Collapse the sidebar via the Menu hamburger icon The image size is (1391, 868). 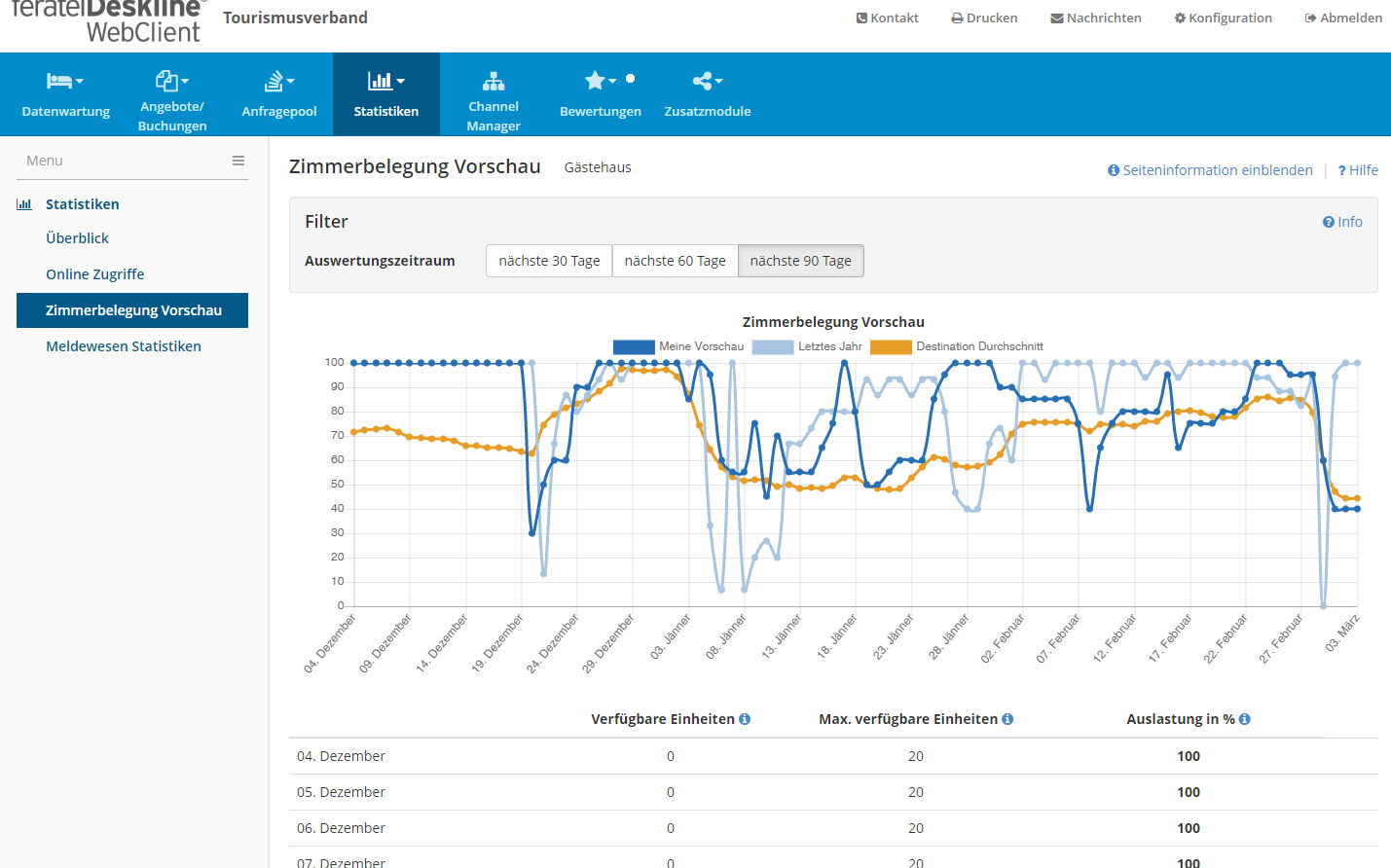point(238,161)
